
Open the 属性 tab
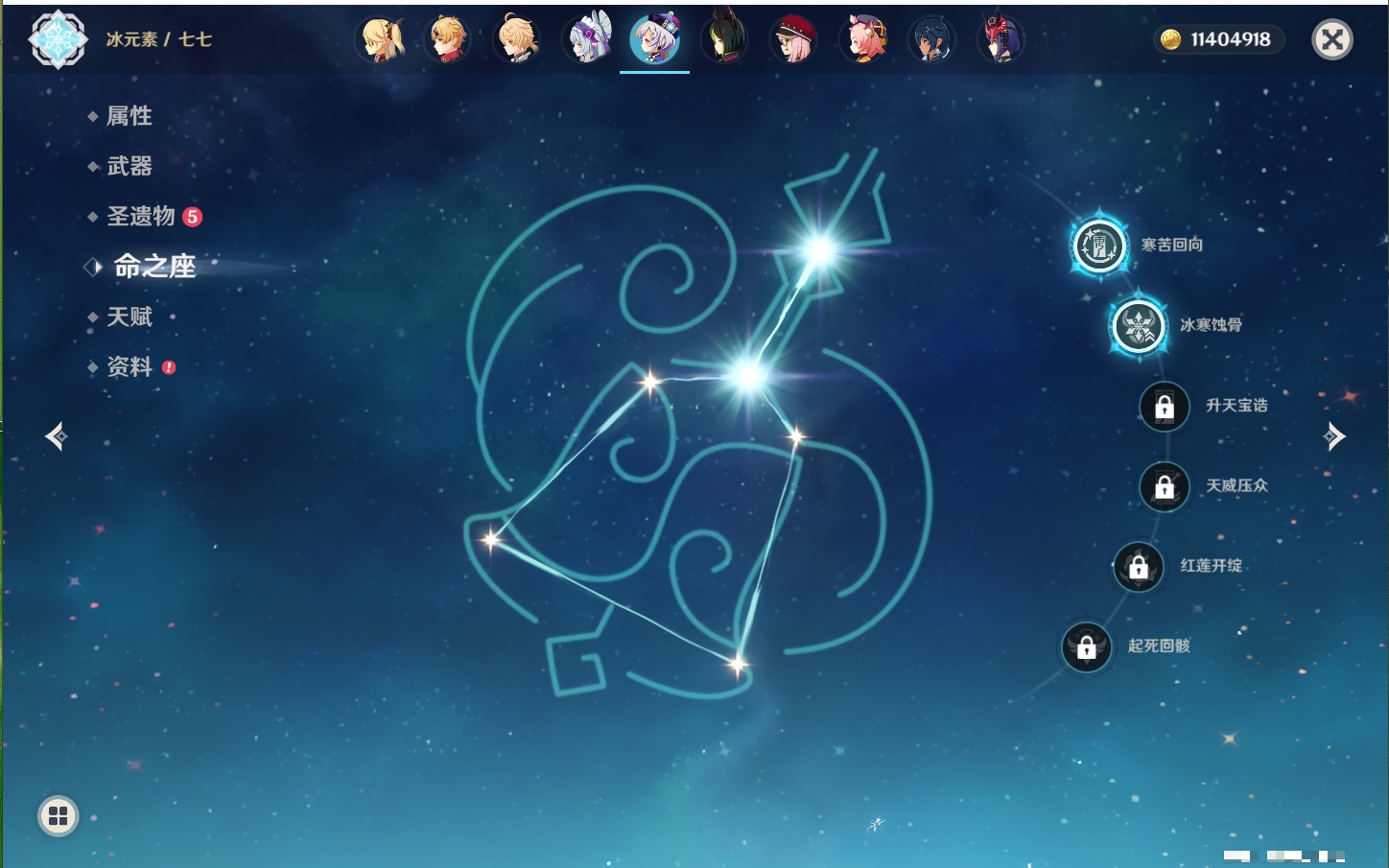129,116
